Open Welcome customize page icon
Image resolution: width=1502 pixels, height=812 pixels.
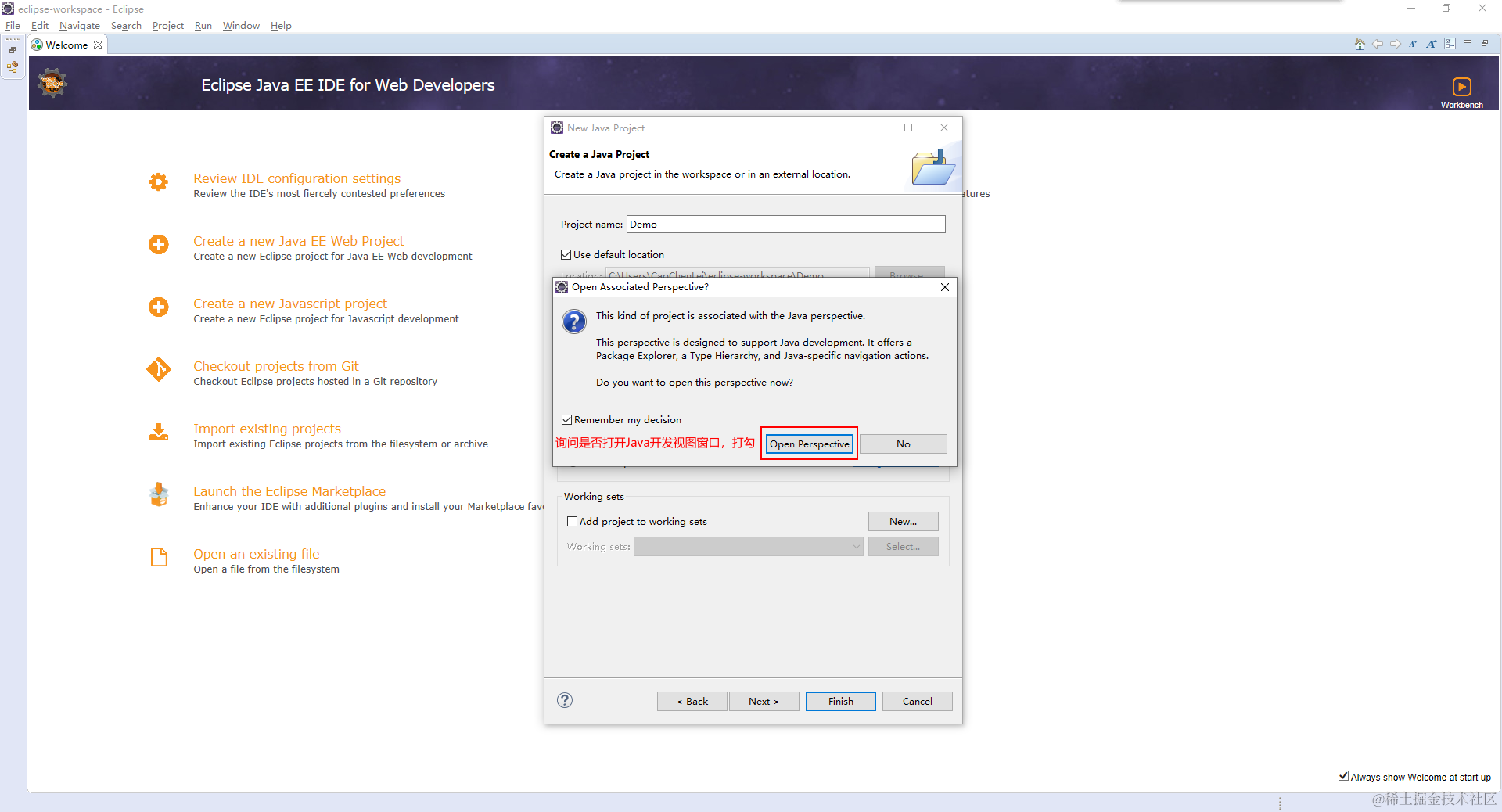[1450, 44]
